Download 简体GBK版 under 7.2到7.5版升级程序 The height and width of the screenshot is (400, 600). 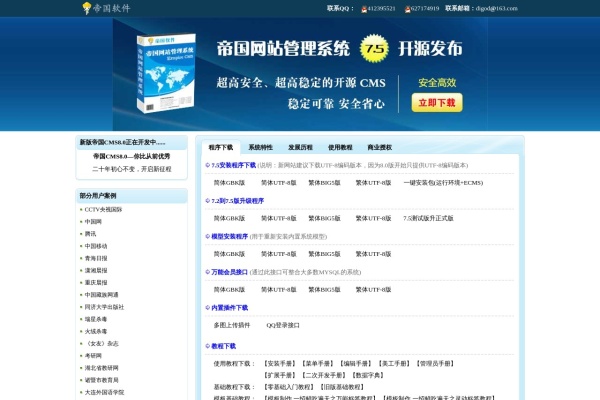coord(229,218)
